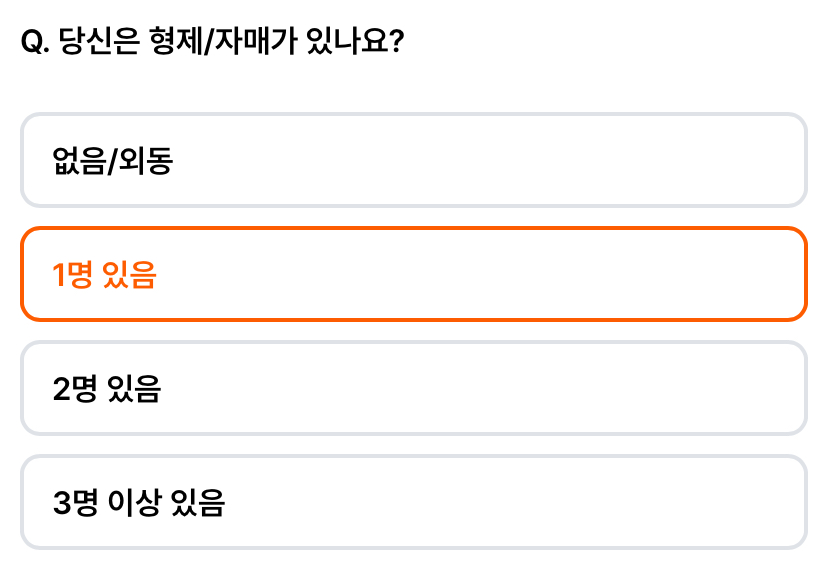Click the 3명 이상 있음 text label
This screenshot has height=563, width=828.
coord(139,503)
